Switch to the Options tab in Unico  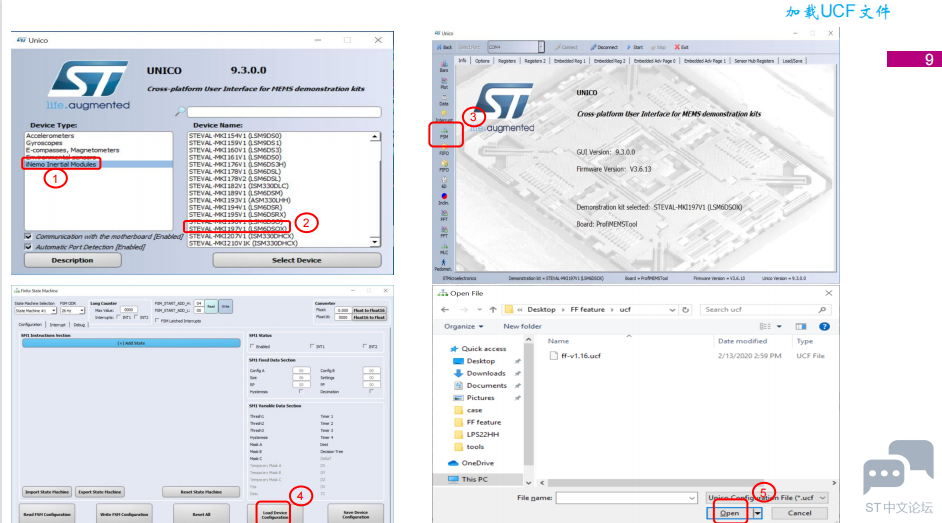[x=482, y=61]
